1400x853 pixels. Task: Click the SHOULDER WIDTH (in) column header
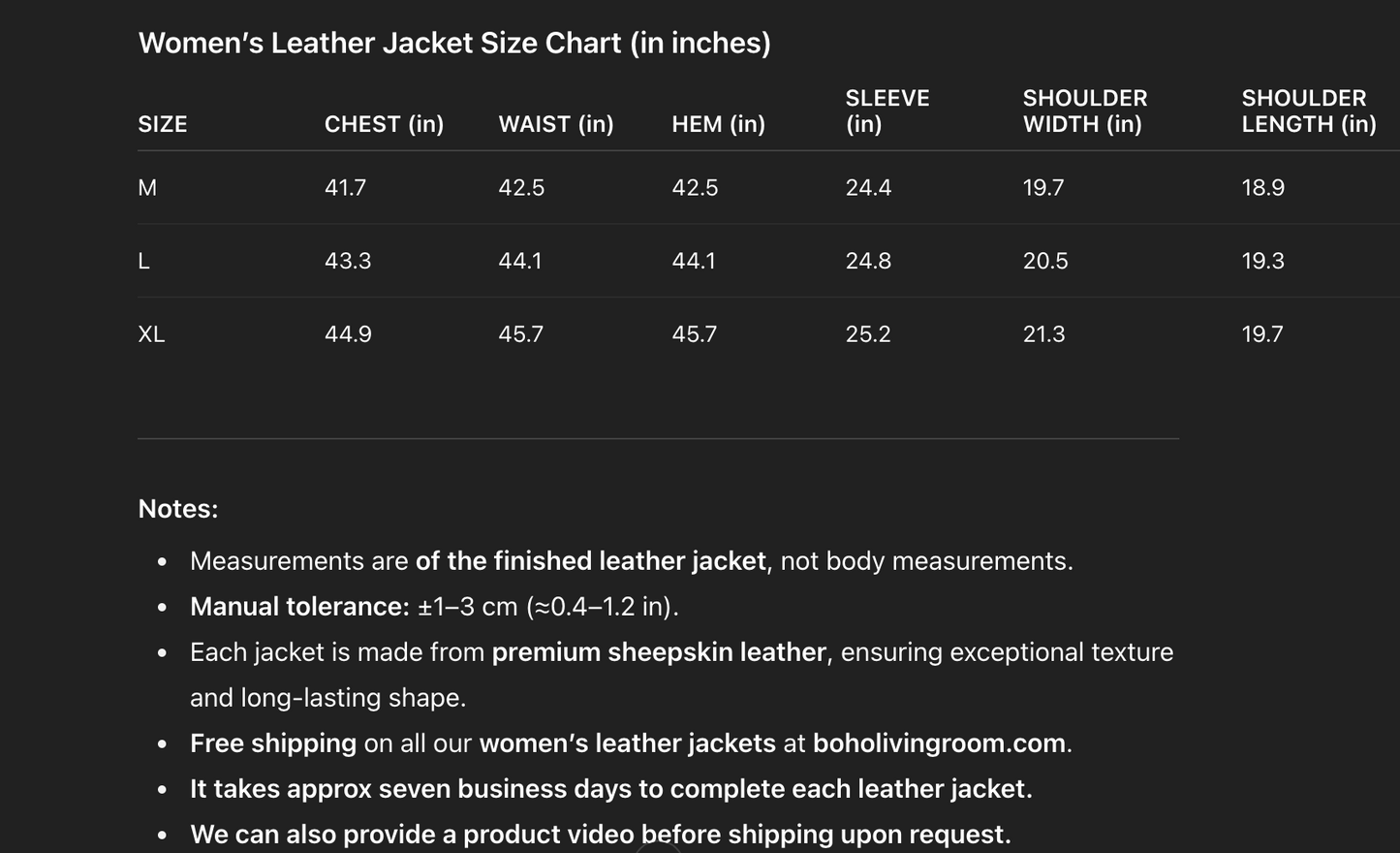[x=1084, y=111]
